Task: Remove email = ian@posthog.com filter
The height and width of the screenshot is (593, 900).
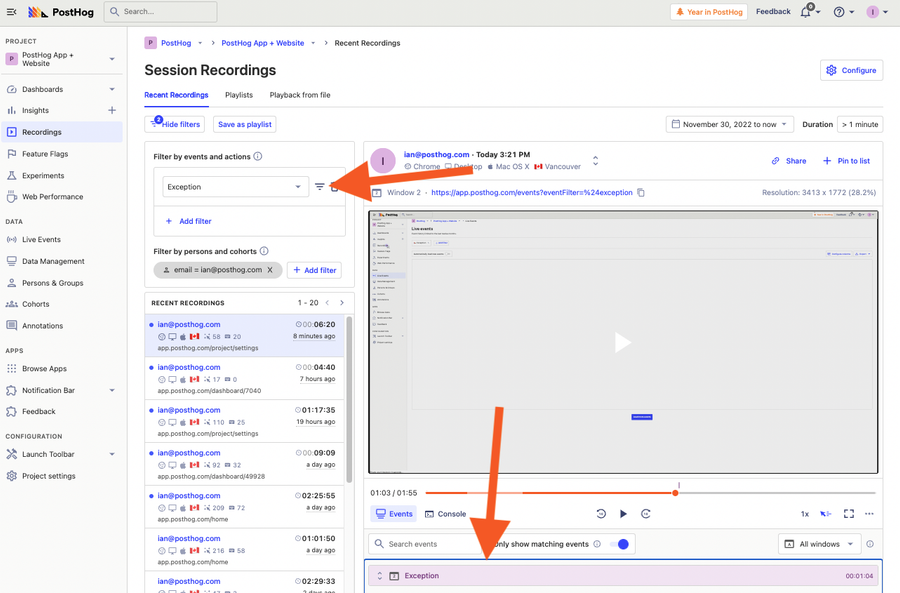Action: click(x=270, y=270)
